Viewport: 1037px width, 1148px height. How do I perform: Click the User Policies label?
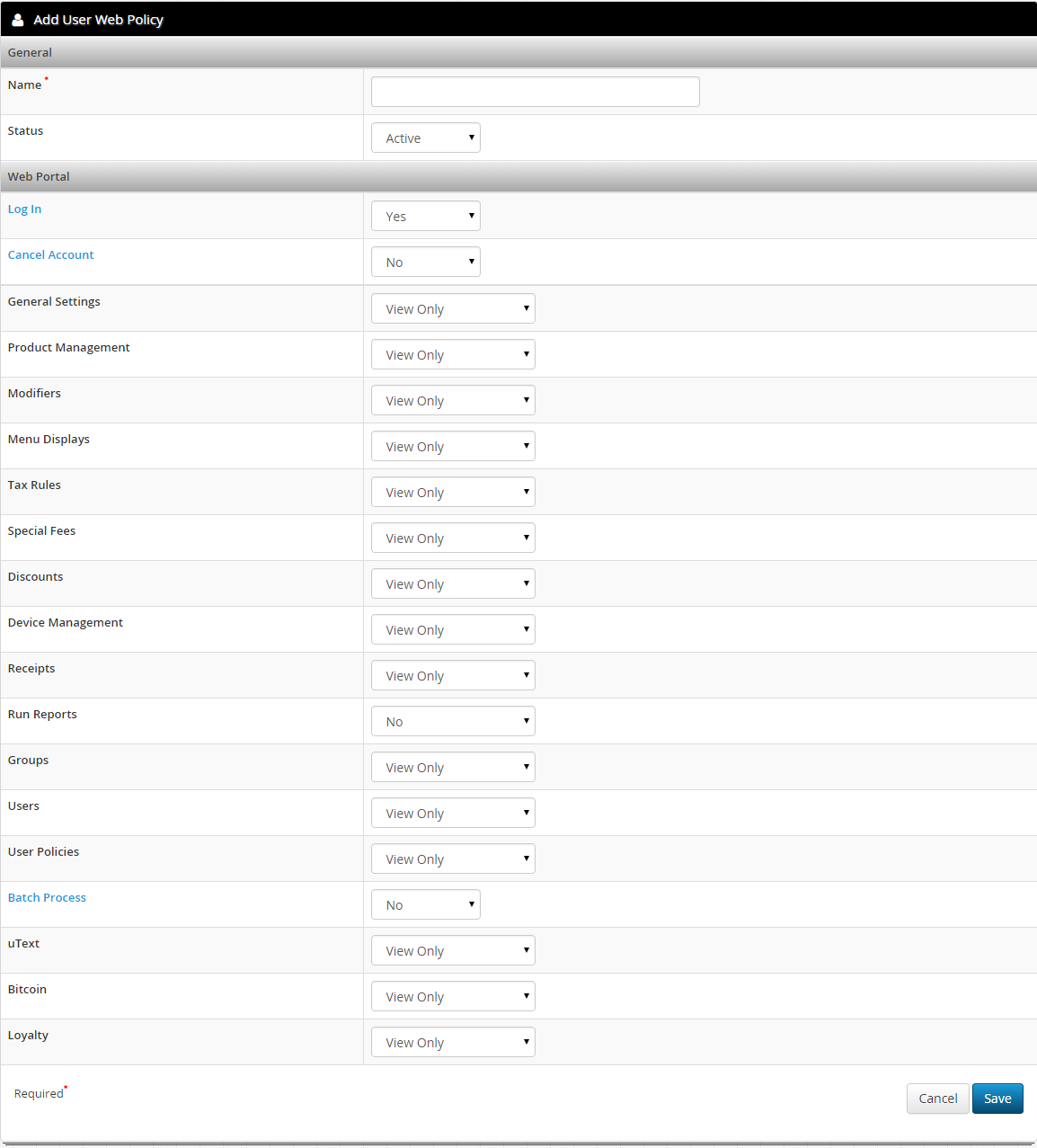[x=43, y=852]
